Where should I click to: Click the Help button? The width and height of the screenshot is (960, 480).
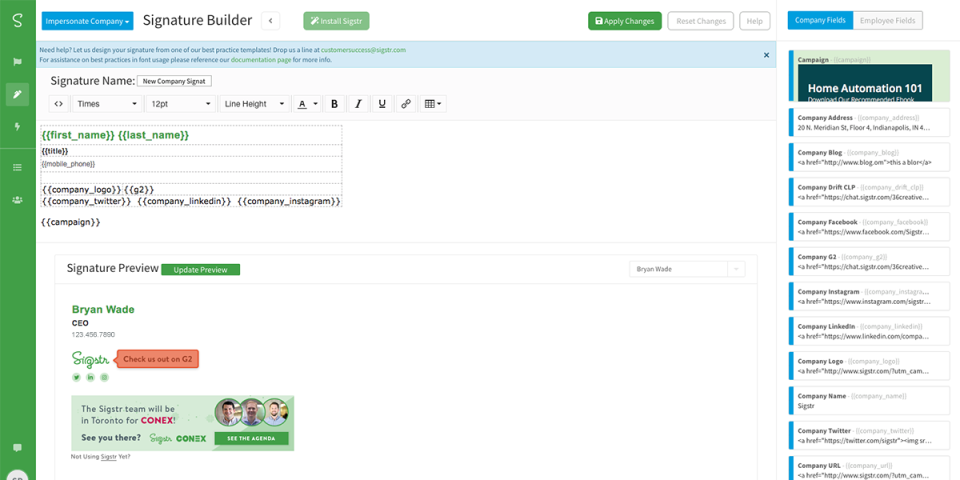[x=755, y=21]
